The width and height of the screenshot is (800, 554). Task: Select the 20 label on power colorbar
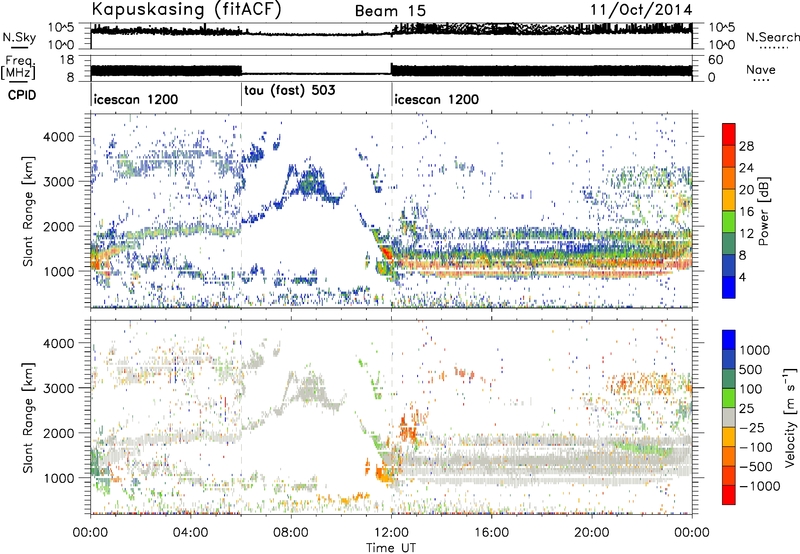(x=746, y=190)
